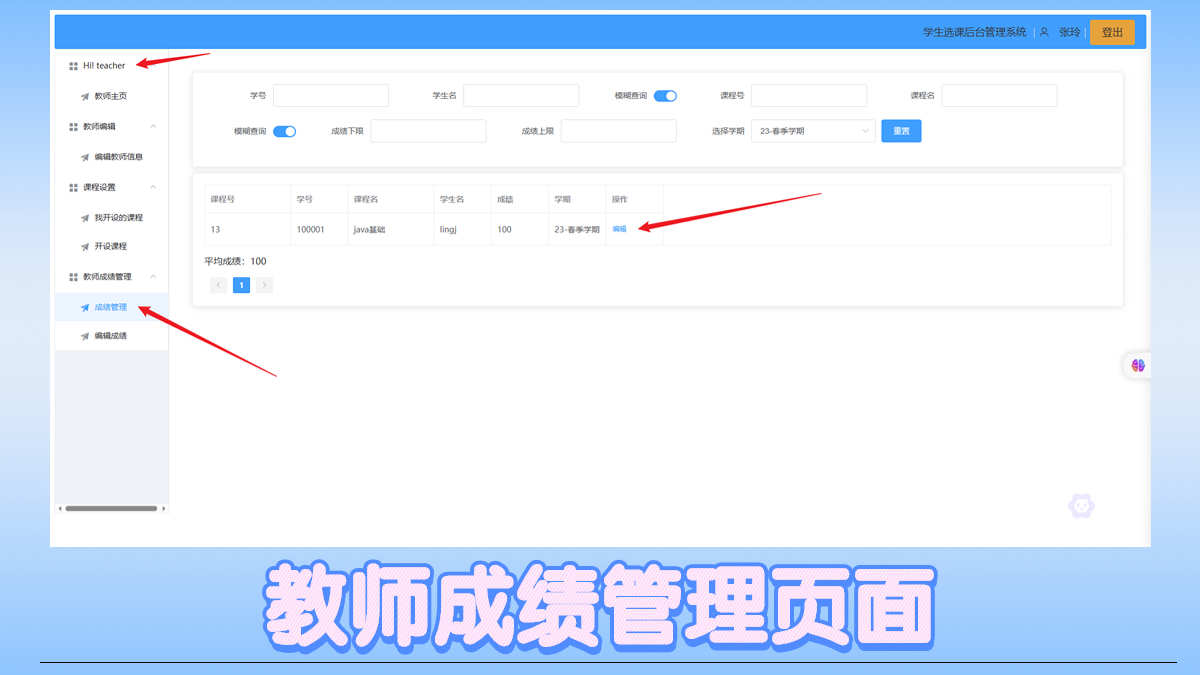Focus the 成绩下限 input field
The height and width of the screenshot is (675, 1200).
[x=428, y=131]
